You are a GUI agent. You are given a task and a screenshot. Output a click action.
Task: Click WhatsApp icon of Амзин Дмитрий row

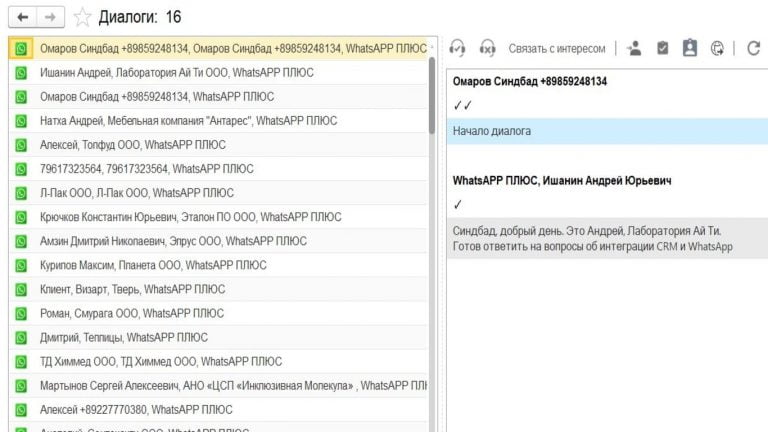(21, 241)
